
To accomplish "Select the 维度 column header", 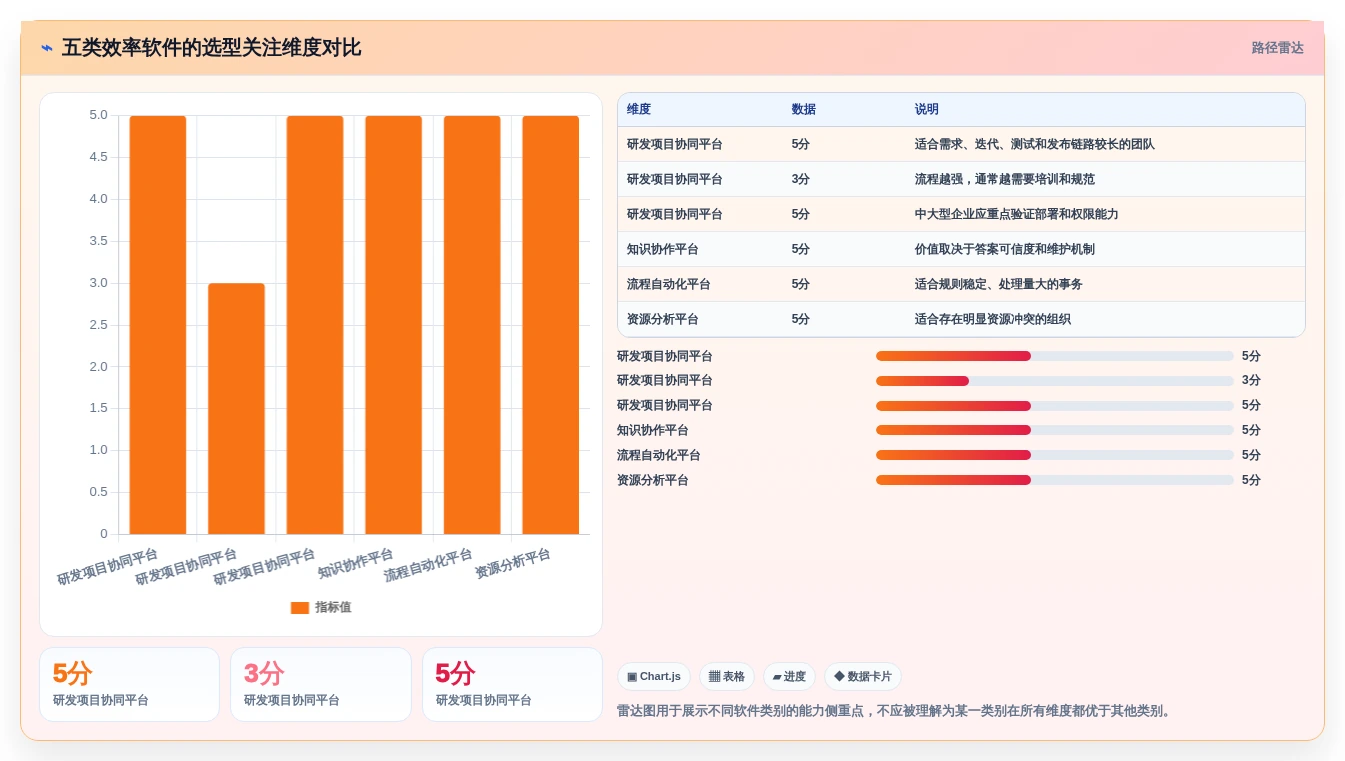I will click(x=639, y=109).
